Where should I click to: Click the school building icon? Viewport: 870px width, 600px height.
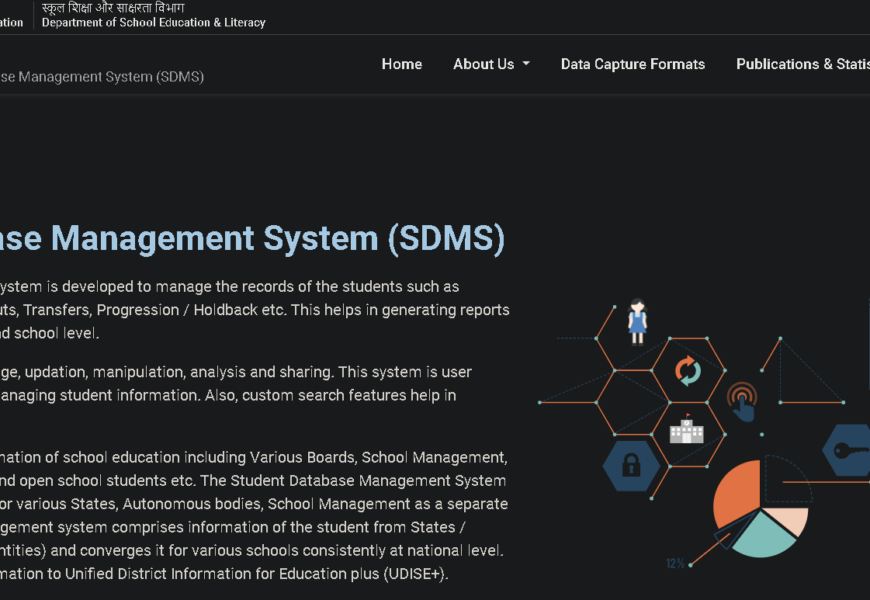(x=687, y=430)
